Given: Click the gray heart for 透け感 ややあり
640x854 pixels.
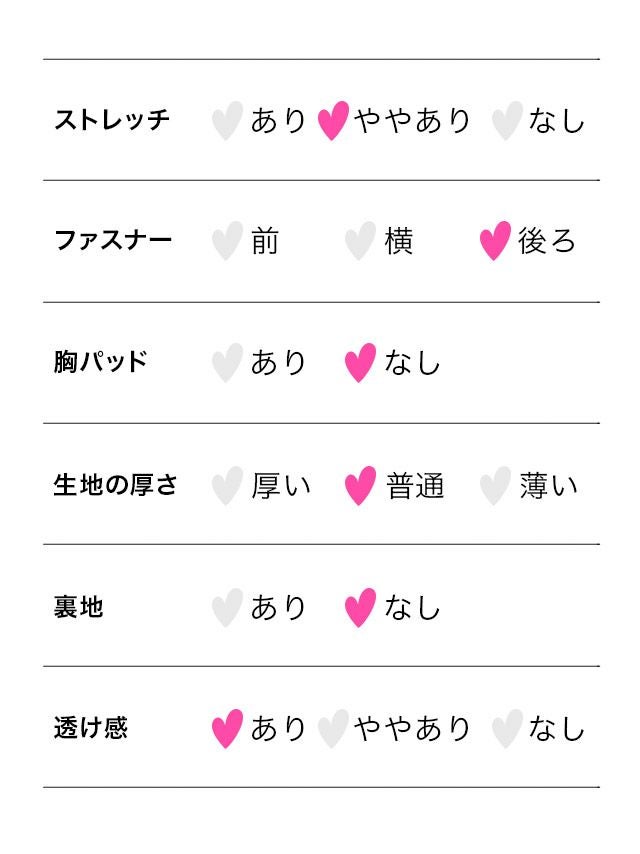Looking at the screenshot, I should tap(333, 729).
